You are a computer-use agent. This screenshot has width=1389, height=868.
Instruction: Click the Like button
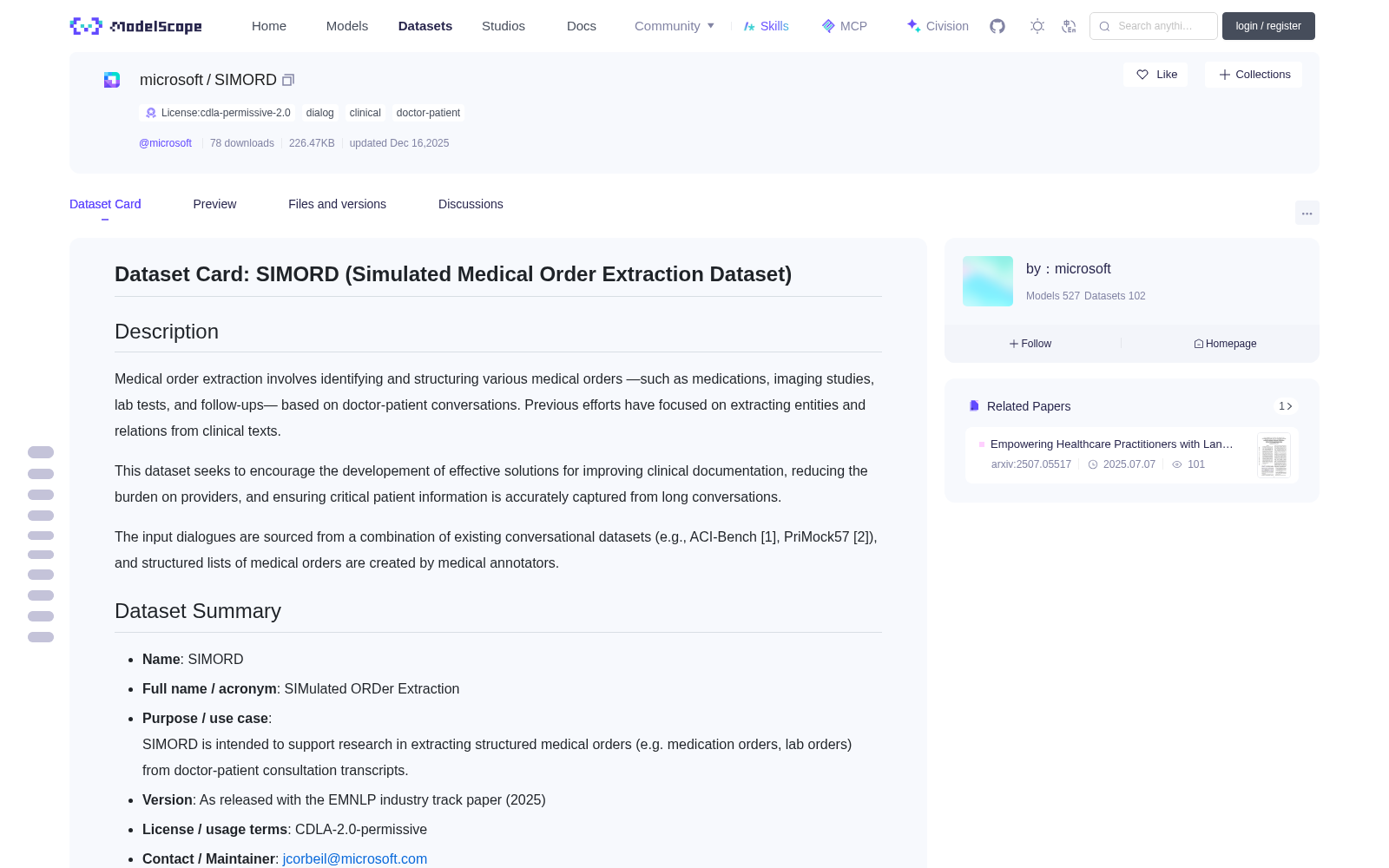pyautogui.click(x=1155, y=75)
